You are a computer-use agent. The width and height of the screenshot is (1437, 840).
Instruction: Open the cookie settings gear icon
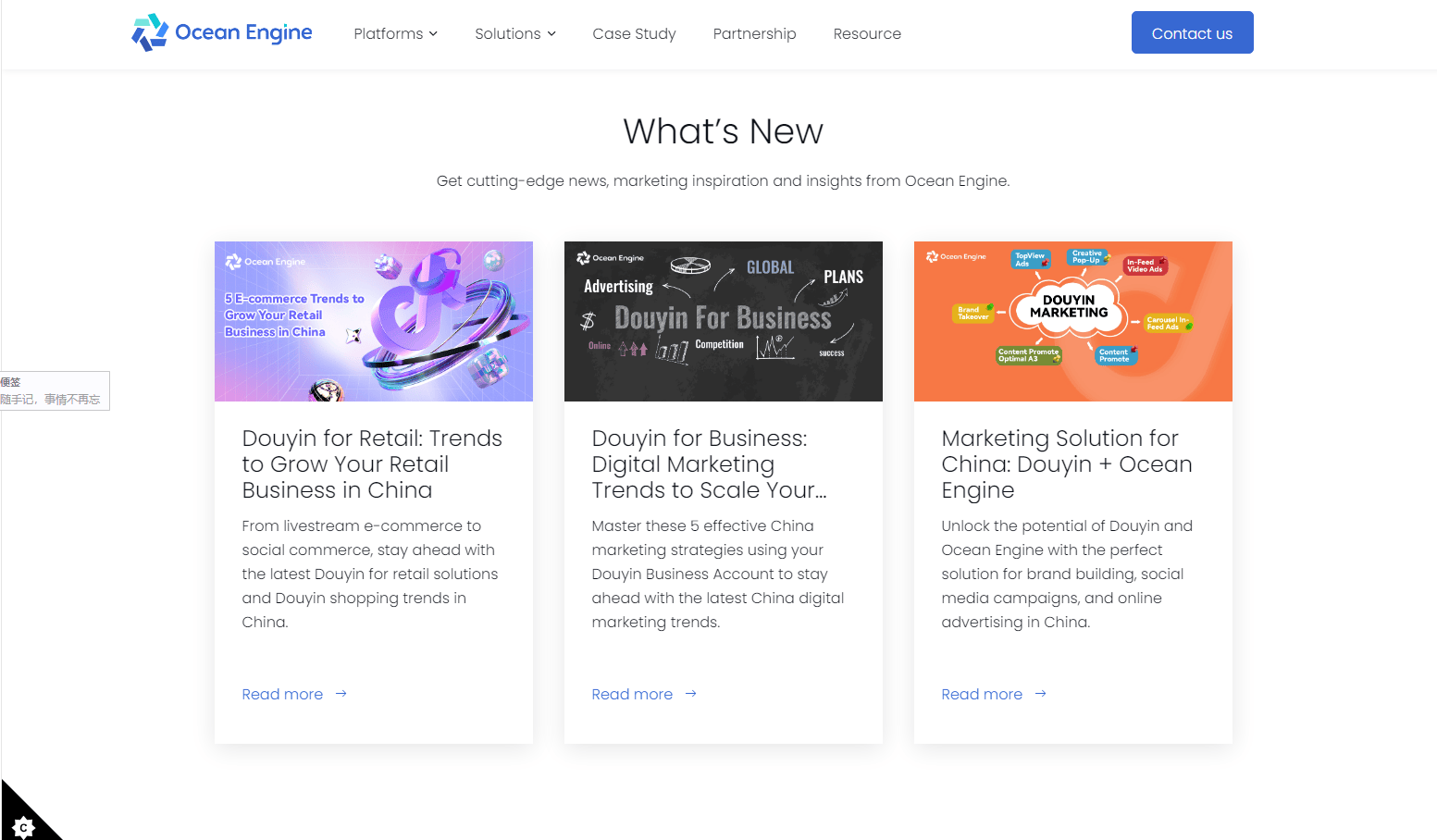click(23, 826)
